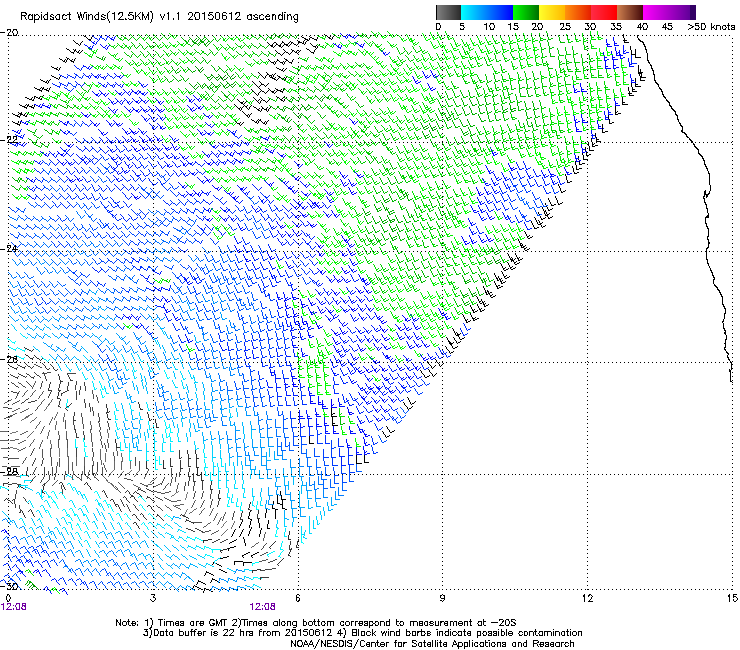Choose the magenta 40-45 knots legend swatch
The height and width of the screenshot is (650, 740).
point(656,12)
